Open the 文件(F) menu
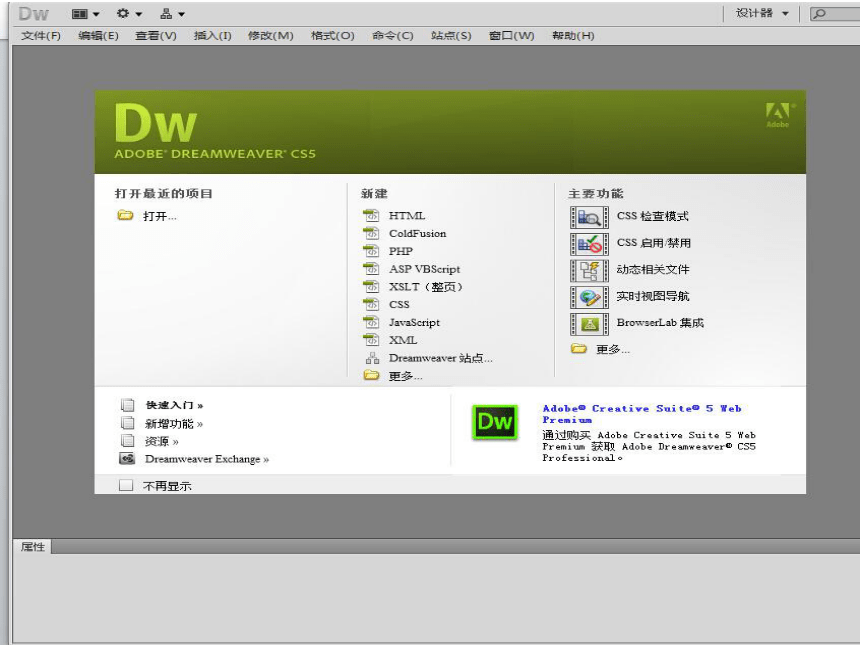This screenshot has width=860, height=645. 41,36
